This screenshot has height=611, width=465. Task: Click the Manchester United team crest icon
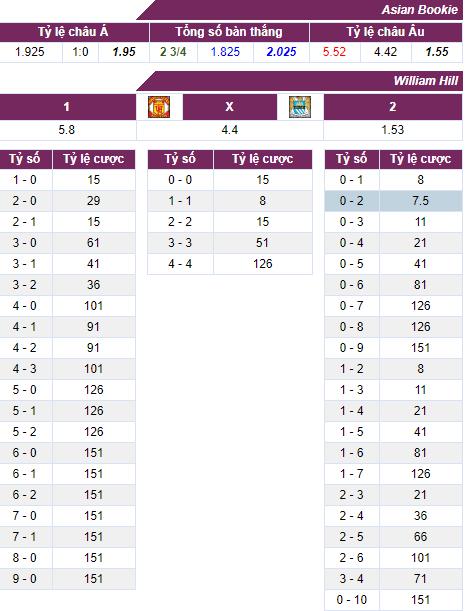(x=159, y=107)
